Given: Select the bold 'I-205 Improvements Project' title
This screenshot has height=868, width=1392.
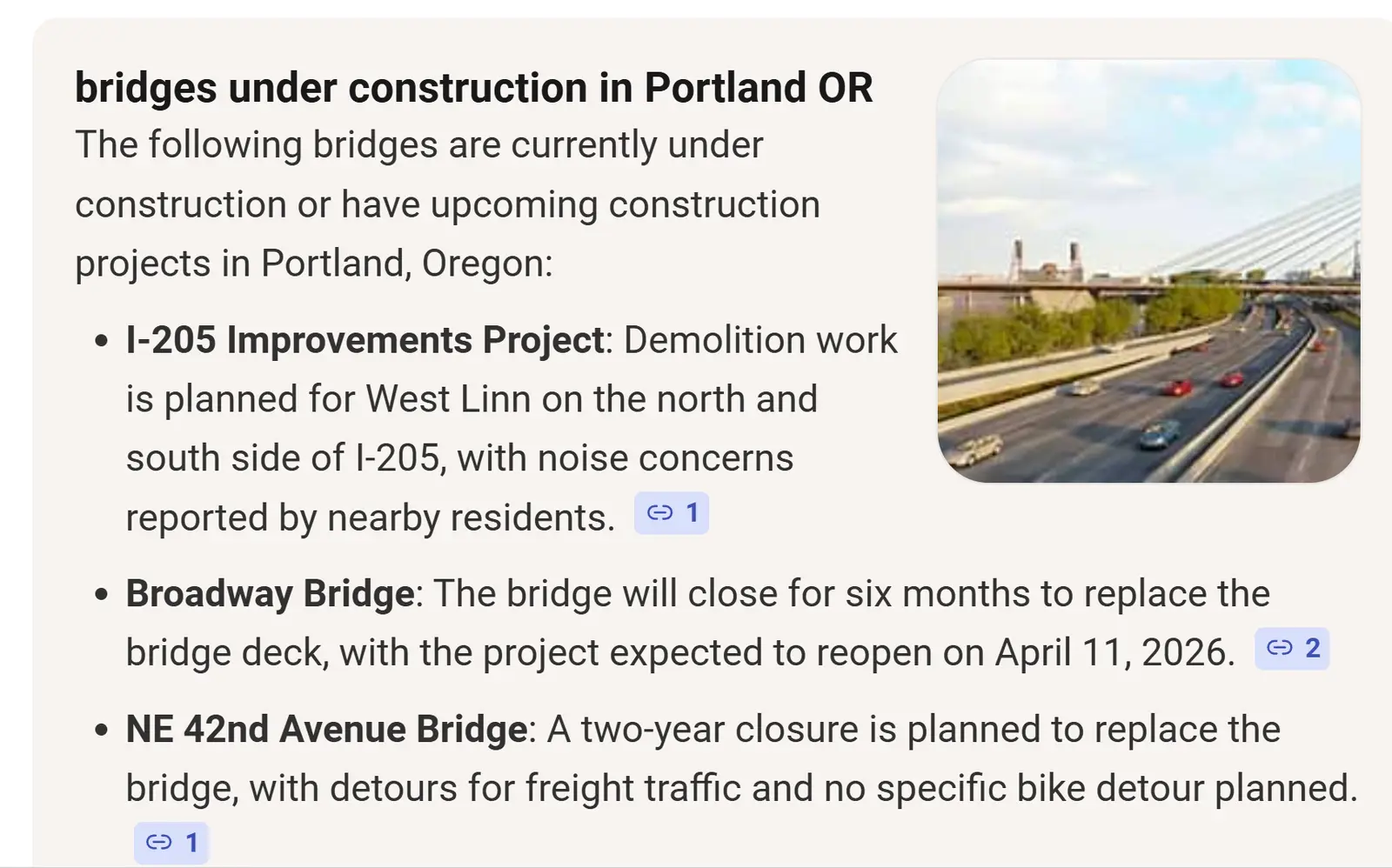Looking at the screenshot, I should [365, 340].
